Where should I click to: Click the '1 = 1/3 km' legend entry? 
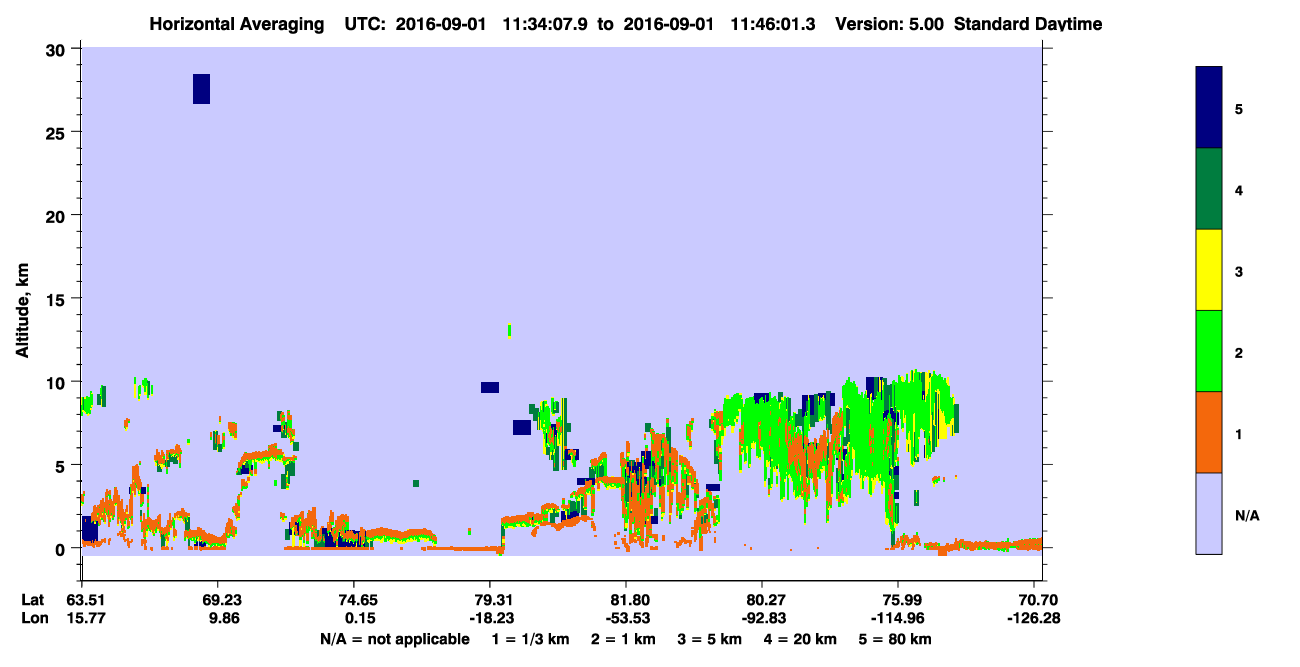coord(530,639)
